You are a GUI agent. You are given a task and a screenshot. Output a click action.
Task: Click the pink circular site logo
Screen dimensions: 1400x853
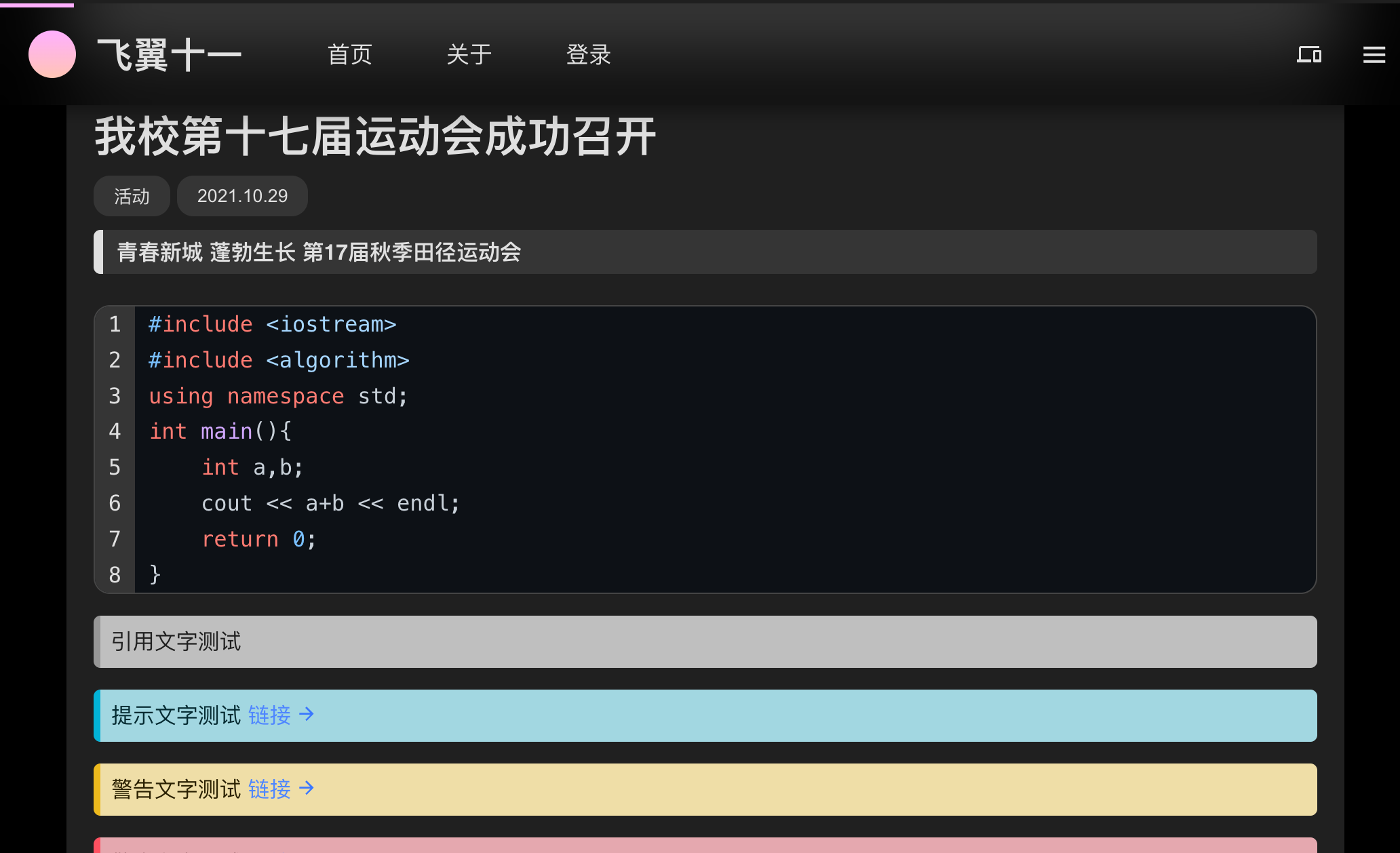pos(52,54)
